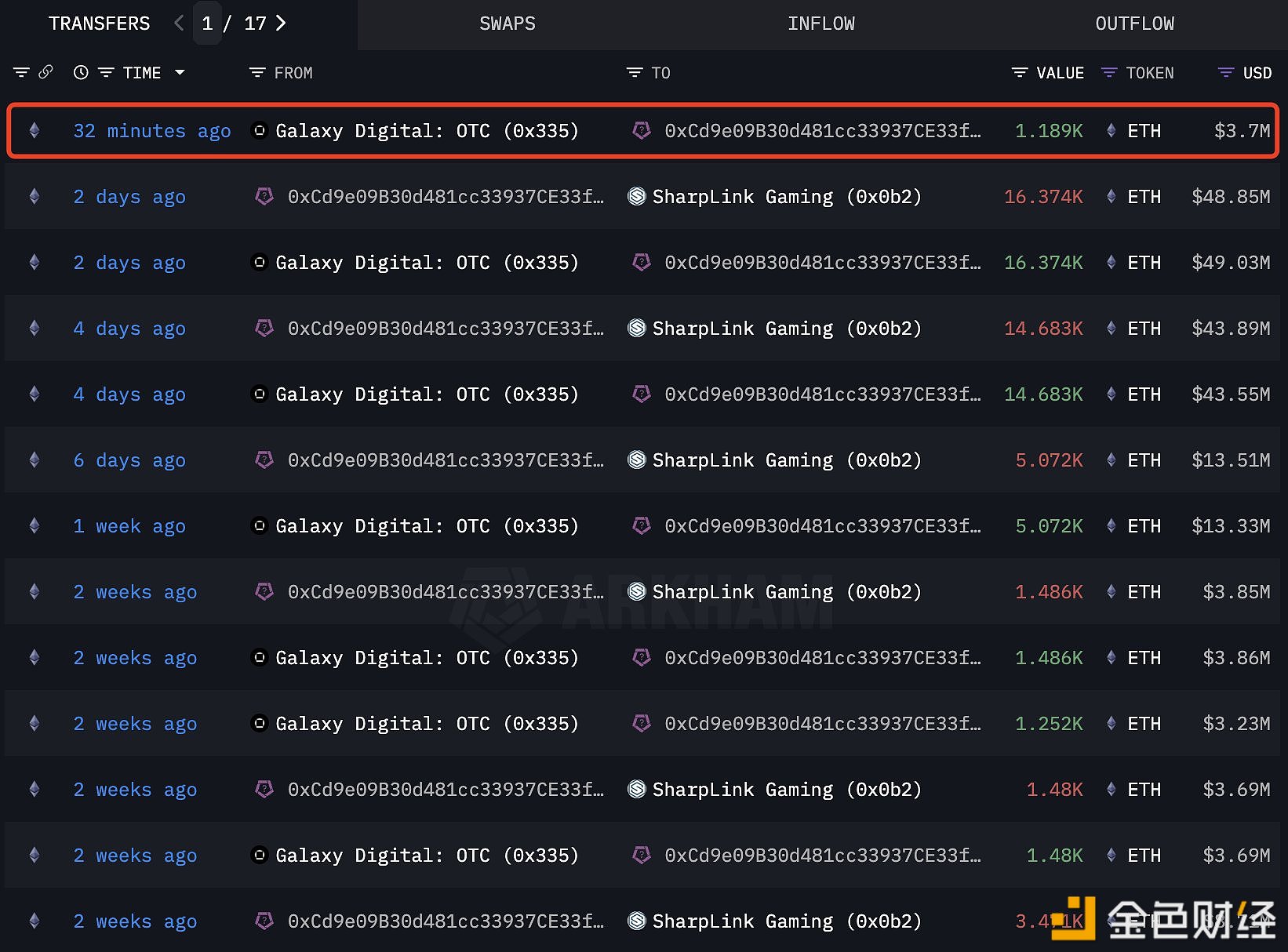Switch to the INFLOW tab
Screen dimensions: 1288x952
tap(820, 24)
